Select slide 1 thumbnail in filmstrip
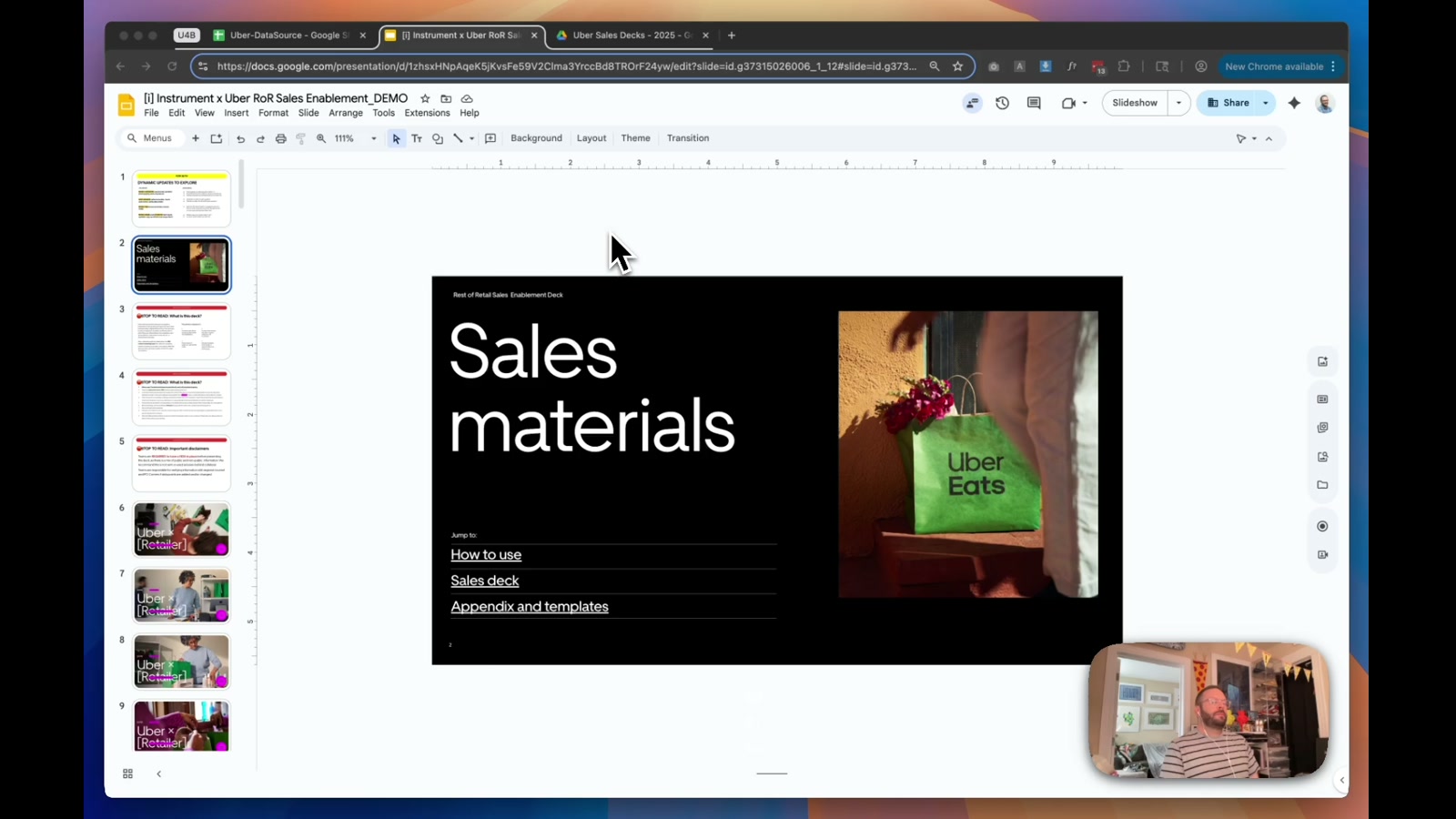The width and height of the screenshot is (1456, 819). pyautogui.click(x=181, y=198)
